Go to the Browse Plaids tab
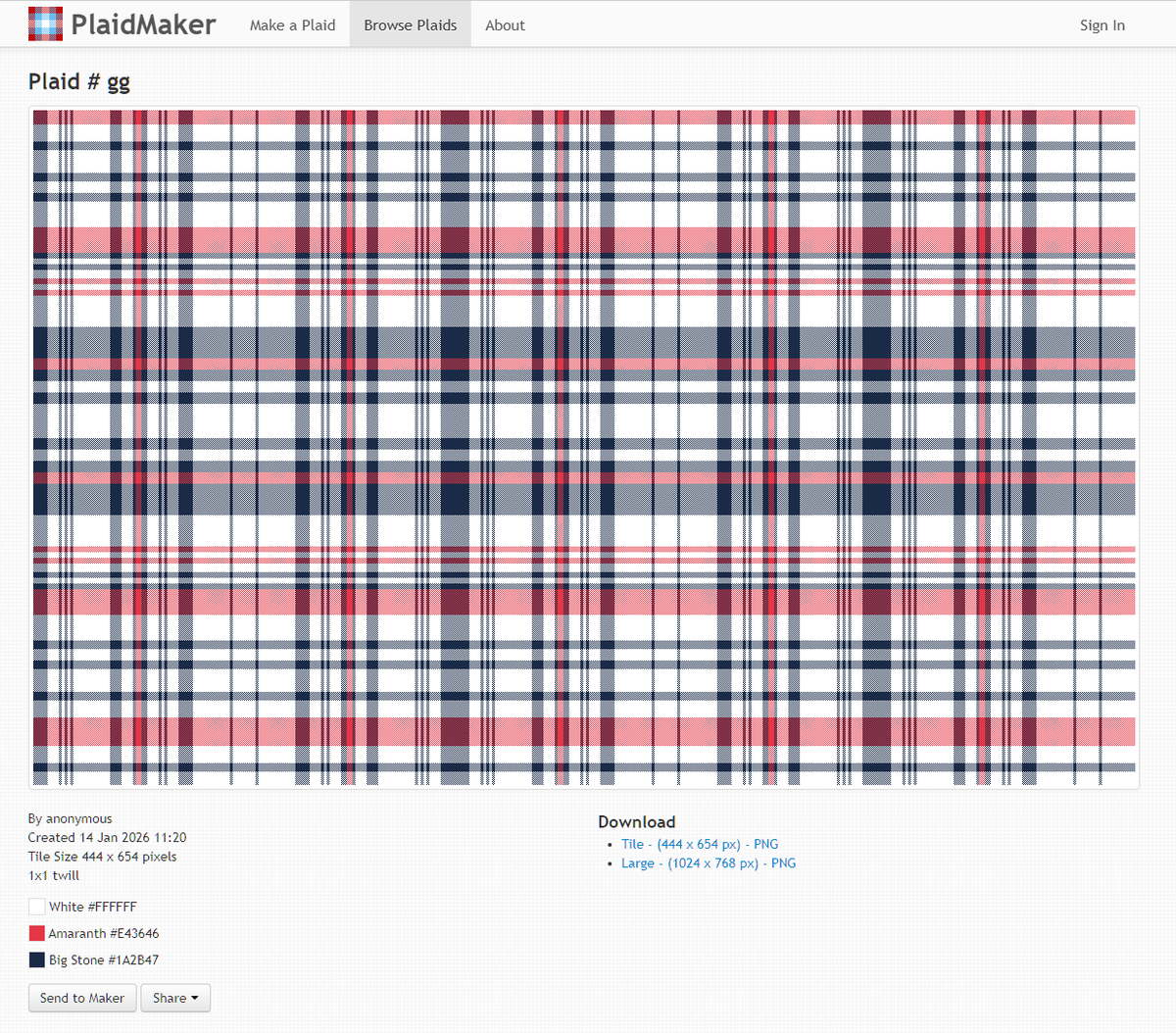Viewport: 1176px width, 1033px height. click(x=411, y=25)
